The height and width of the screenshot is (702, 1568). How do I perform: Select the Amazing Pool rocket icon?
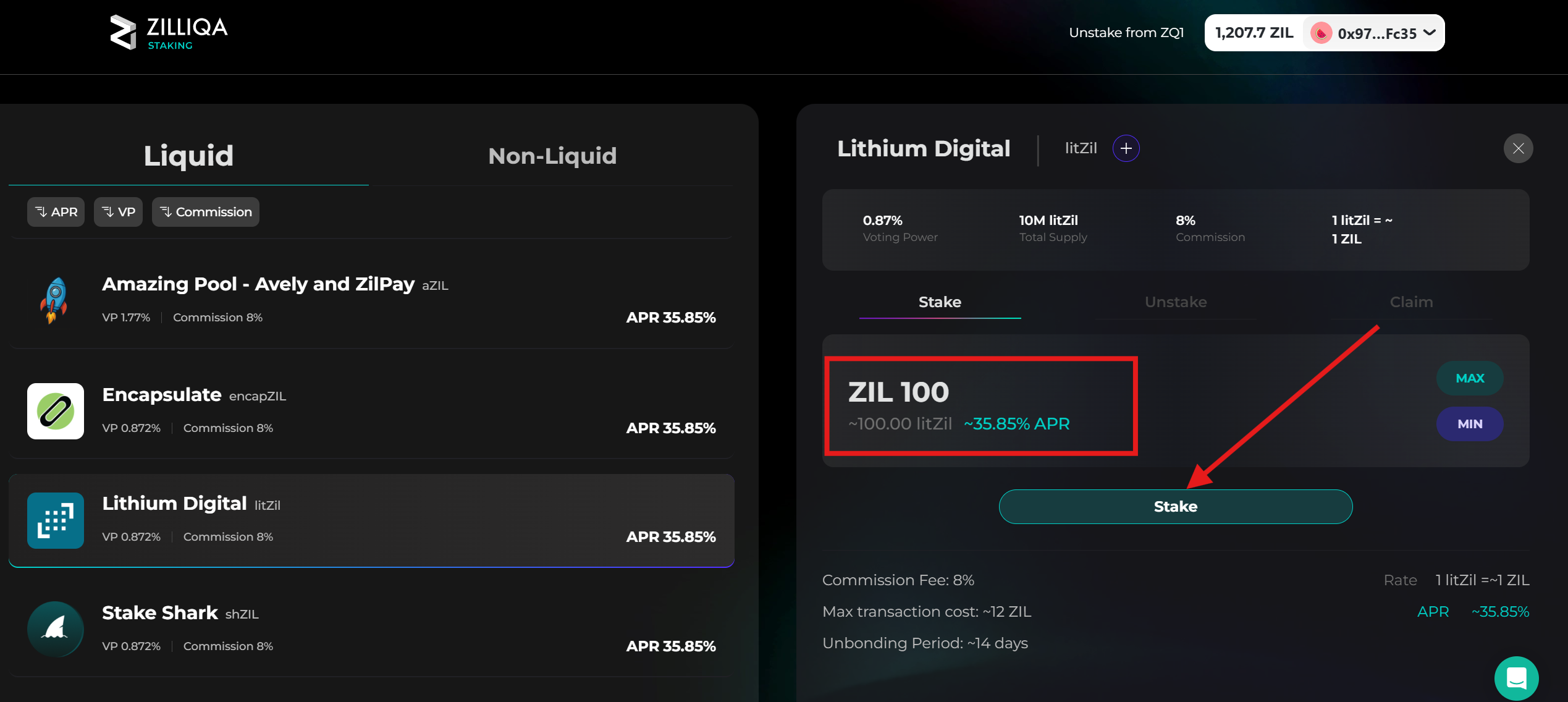[x=55, y=301]
